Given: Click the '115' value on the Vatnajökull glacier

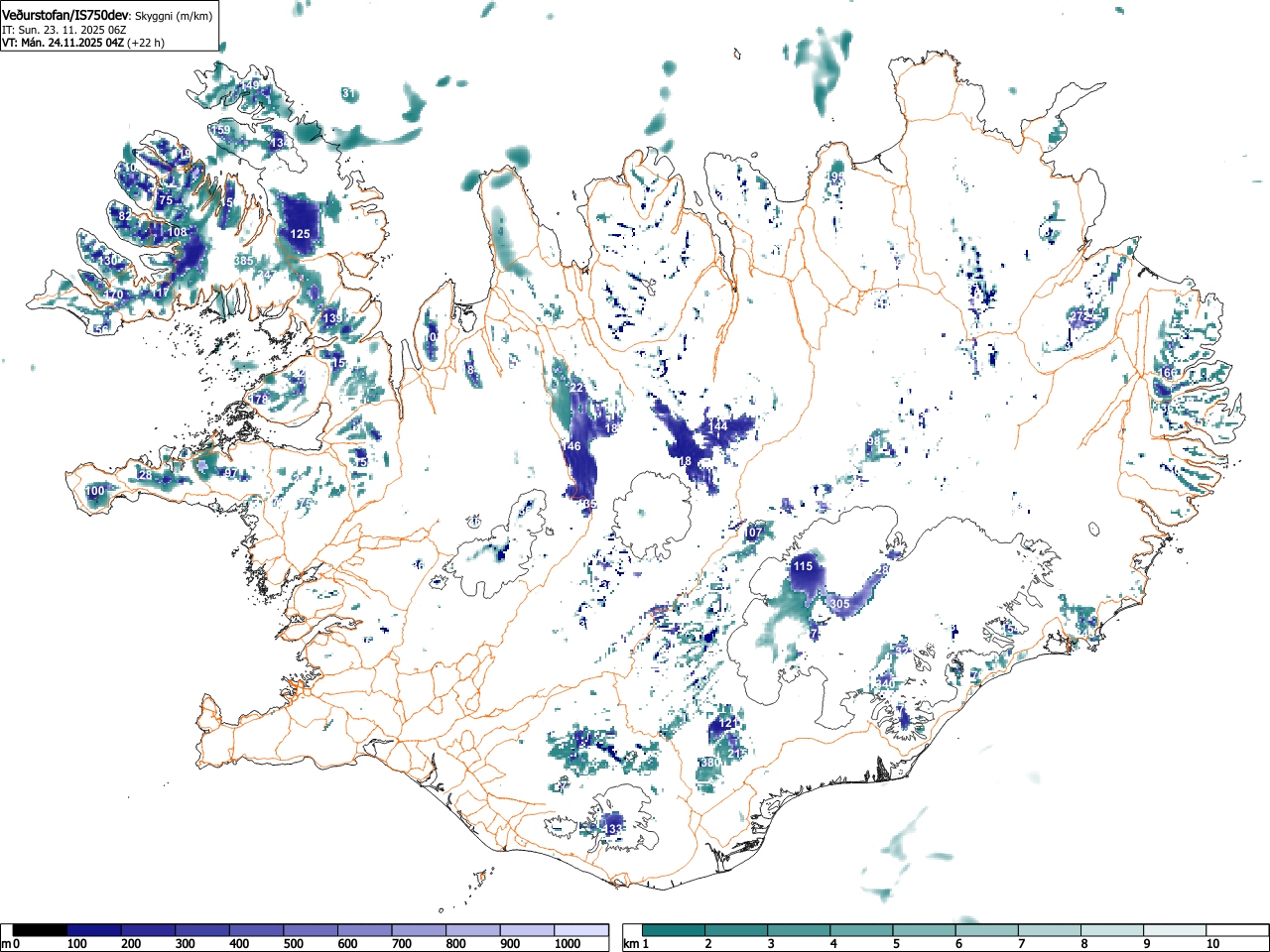Looking at the screenshot, I should [804, 566].
